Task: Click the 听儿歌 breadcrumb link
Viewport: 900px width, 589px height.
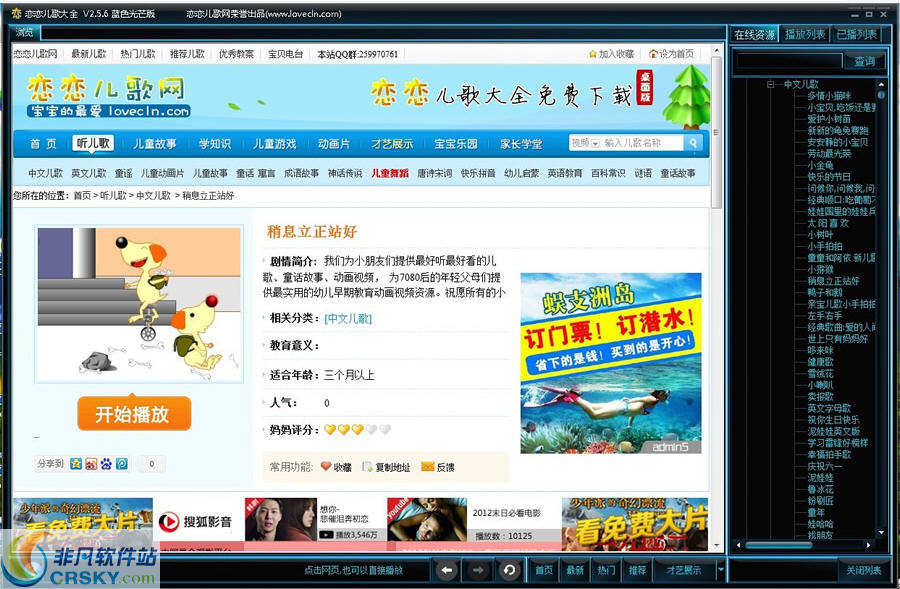Action: click(x=113, y=196)
